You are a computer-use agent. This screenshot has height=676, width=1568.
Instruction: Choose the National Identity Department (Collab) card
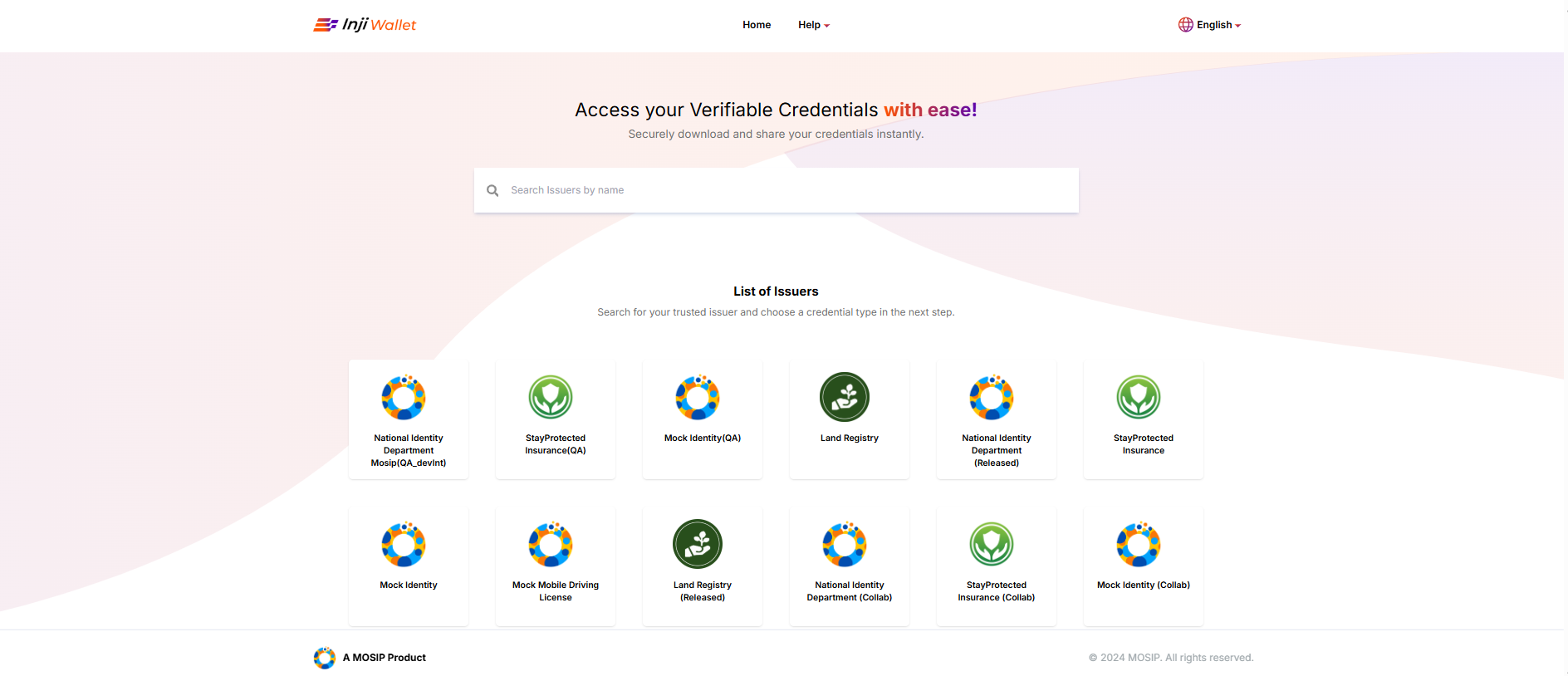point(849,567)
